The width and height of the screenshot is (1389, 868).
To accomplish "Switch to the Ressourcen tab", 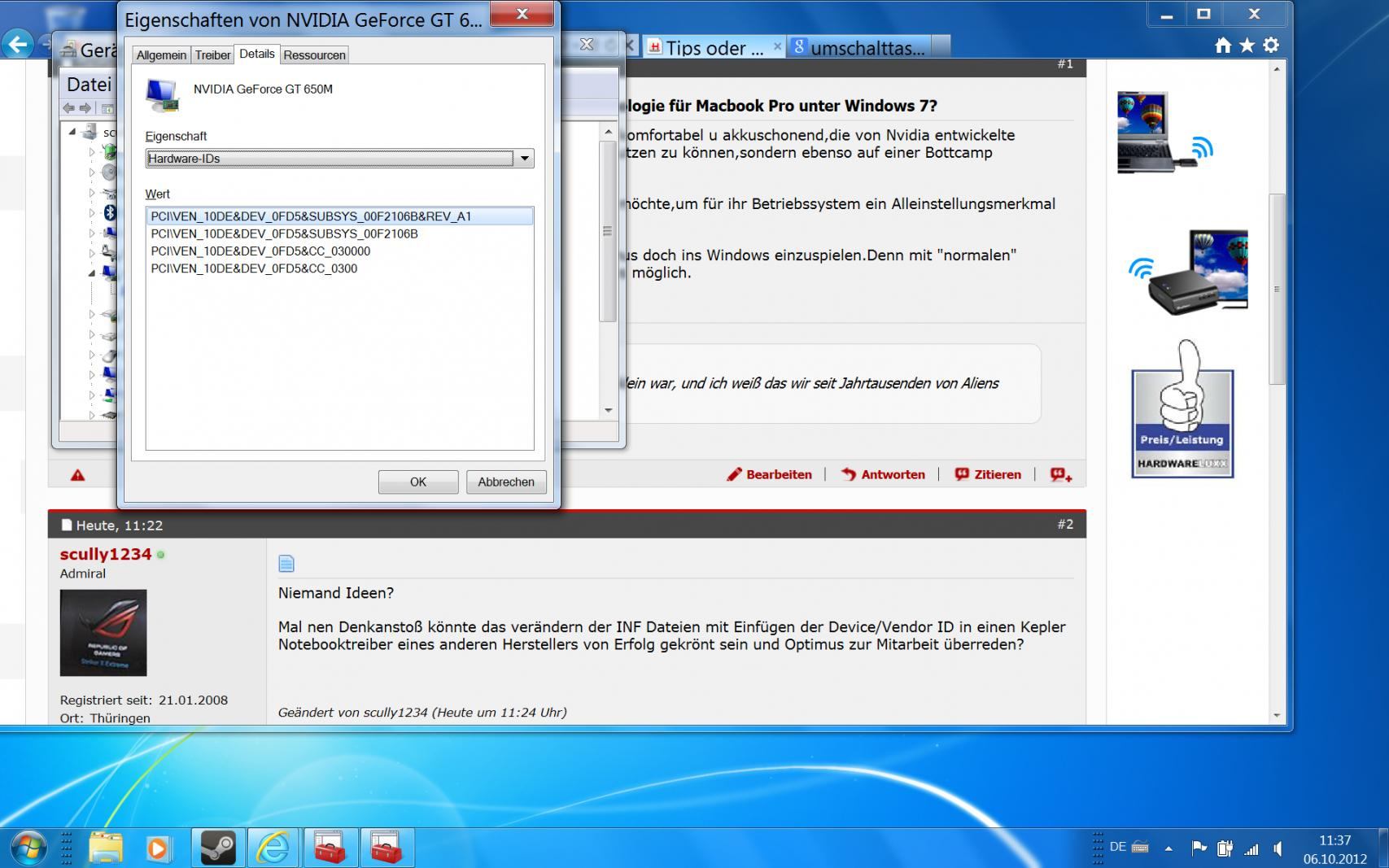I will 314,55.
